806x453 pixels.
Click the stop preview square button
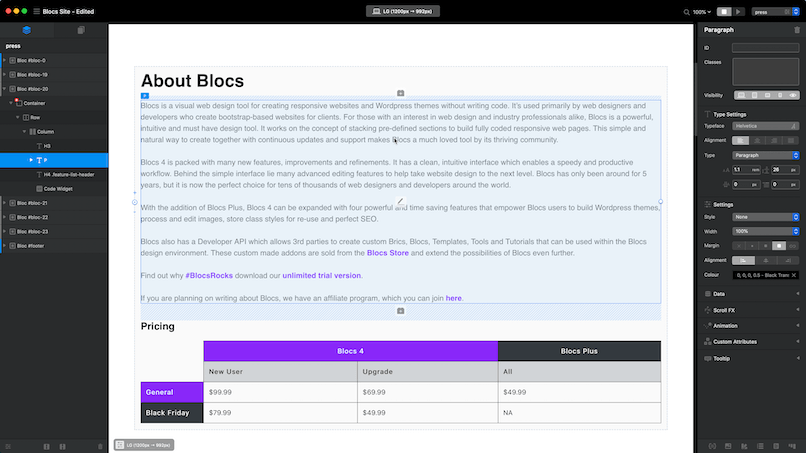[x=724, y=11]
